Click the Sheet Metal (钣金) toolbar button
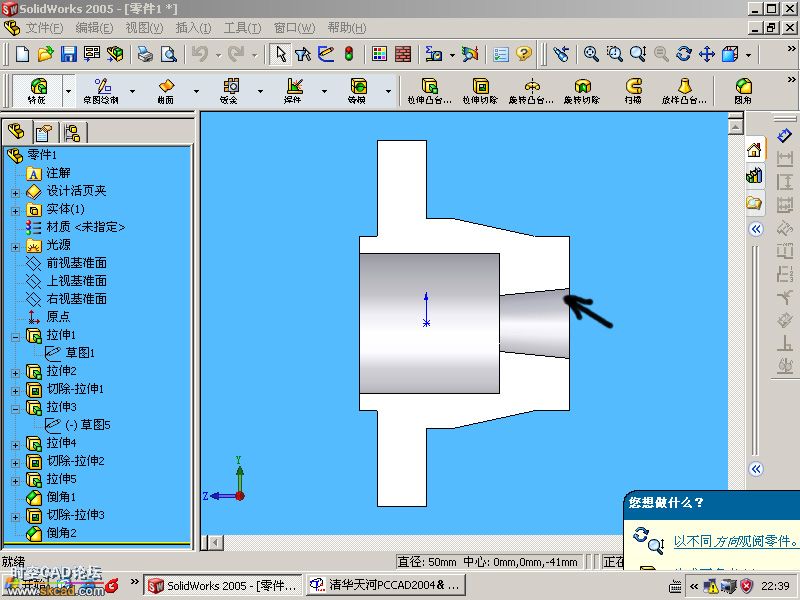The image size is (800, 600). [x=229, y=91]
